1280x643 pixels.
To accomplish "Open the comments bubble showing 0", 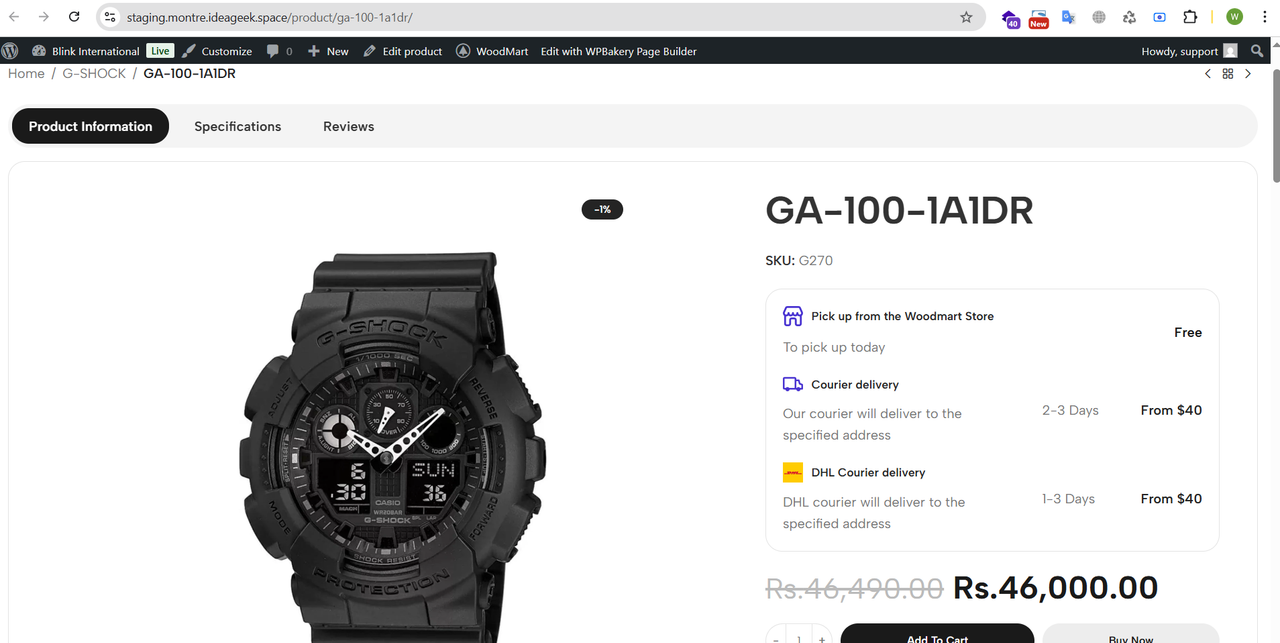I will click(x=280, y=51).
